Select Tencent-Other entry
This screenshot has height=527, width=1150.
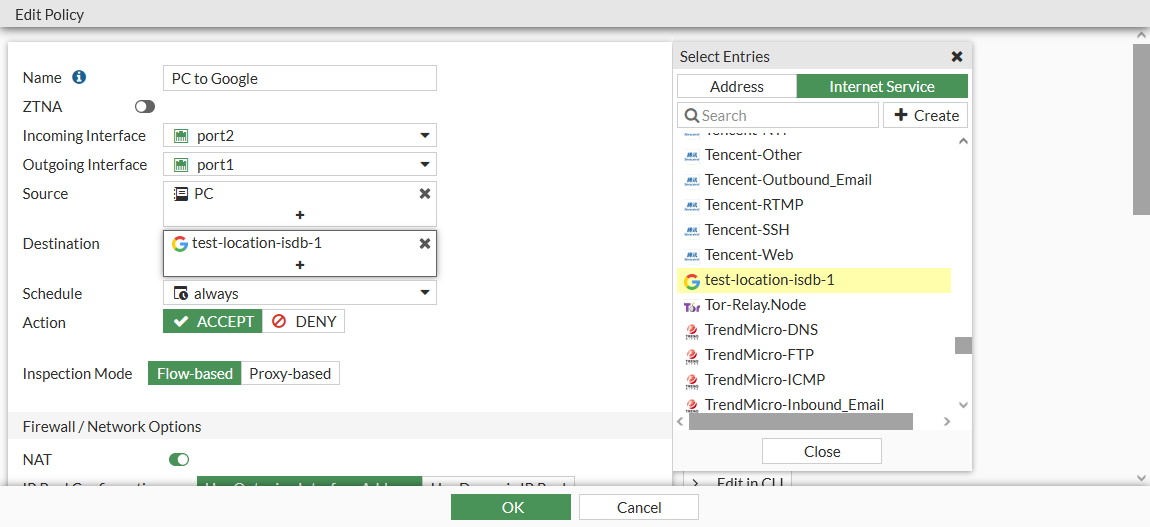click(x=814, y=155)
